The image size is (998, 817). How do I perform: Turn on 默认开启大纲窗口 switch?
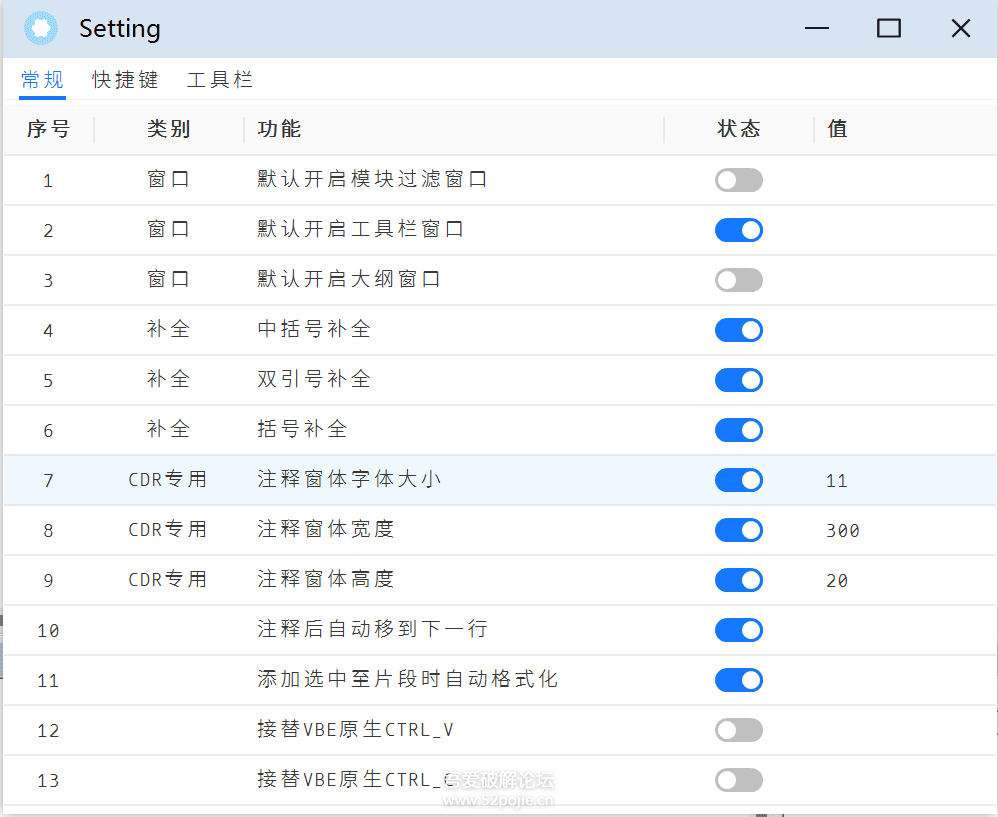(x=738, y=280)
